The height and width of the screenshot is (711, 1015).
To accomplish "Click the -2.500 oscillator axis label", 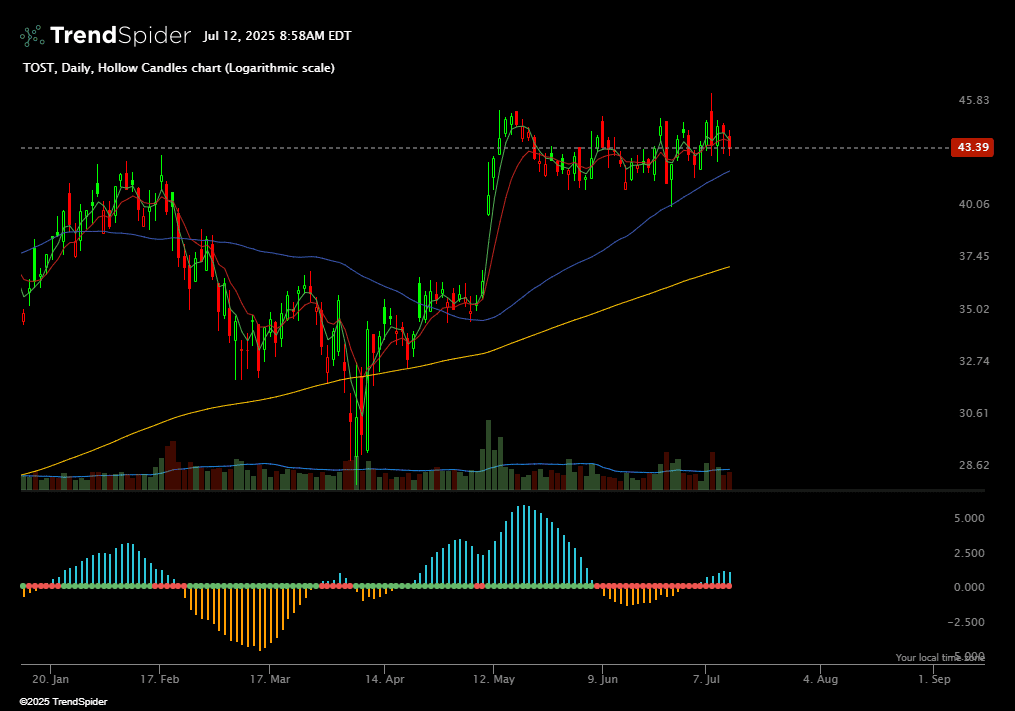I will click(x=966, y=622).
